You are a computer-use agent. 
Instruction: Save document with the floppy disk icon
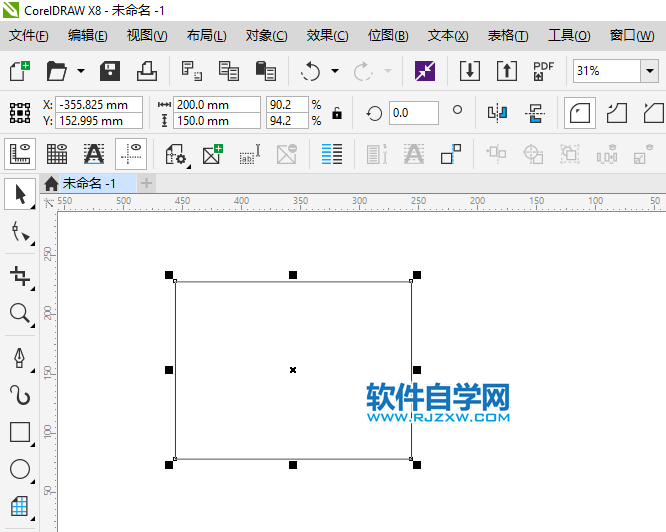click(x=110, y=71)
